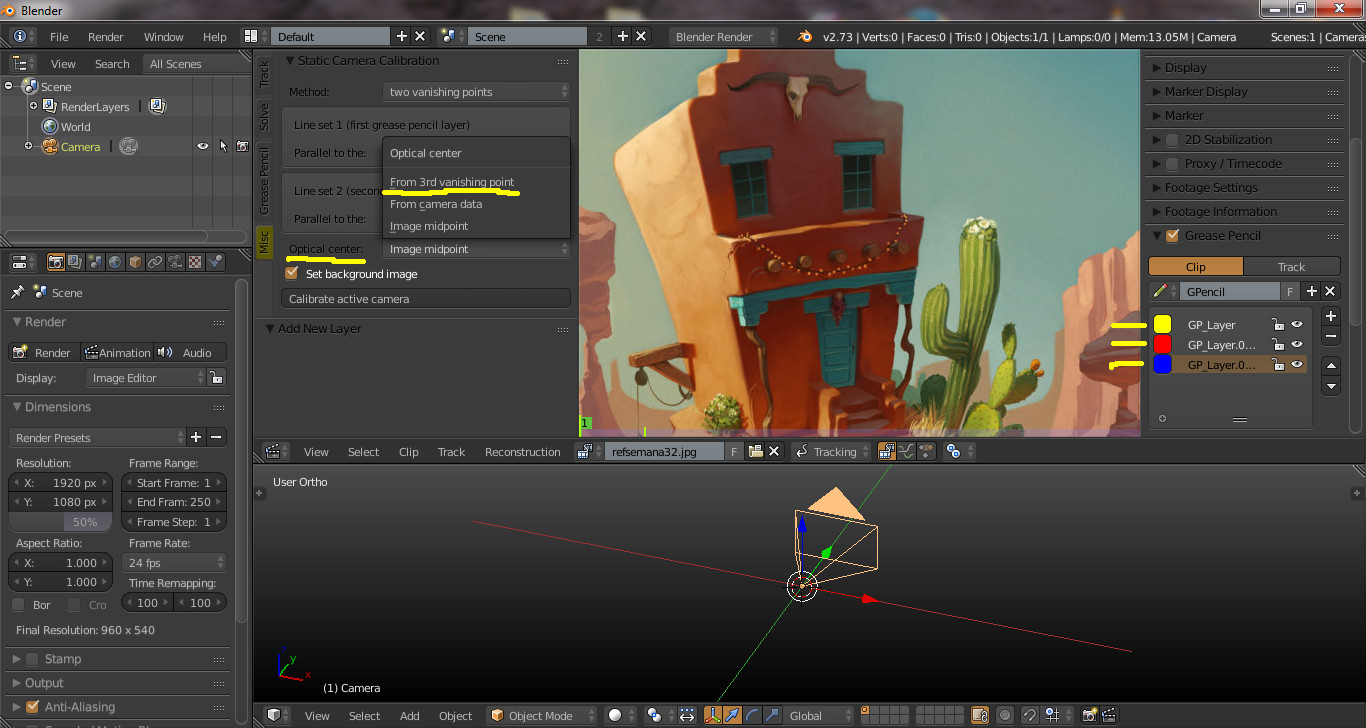The image size is (1366, 728).
Task: Open the World properties globe tab
Action: tap(115, 262)
